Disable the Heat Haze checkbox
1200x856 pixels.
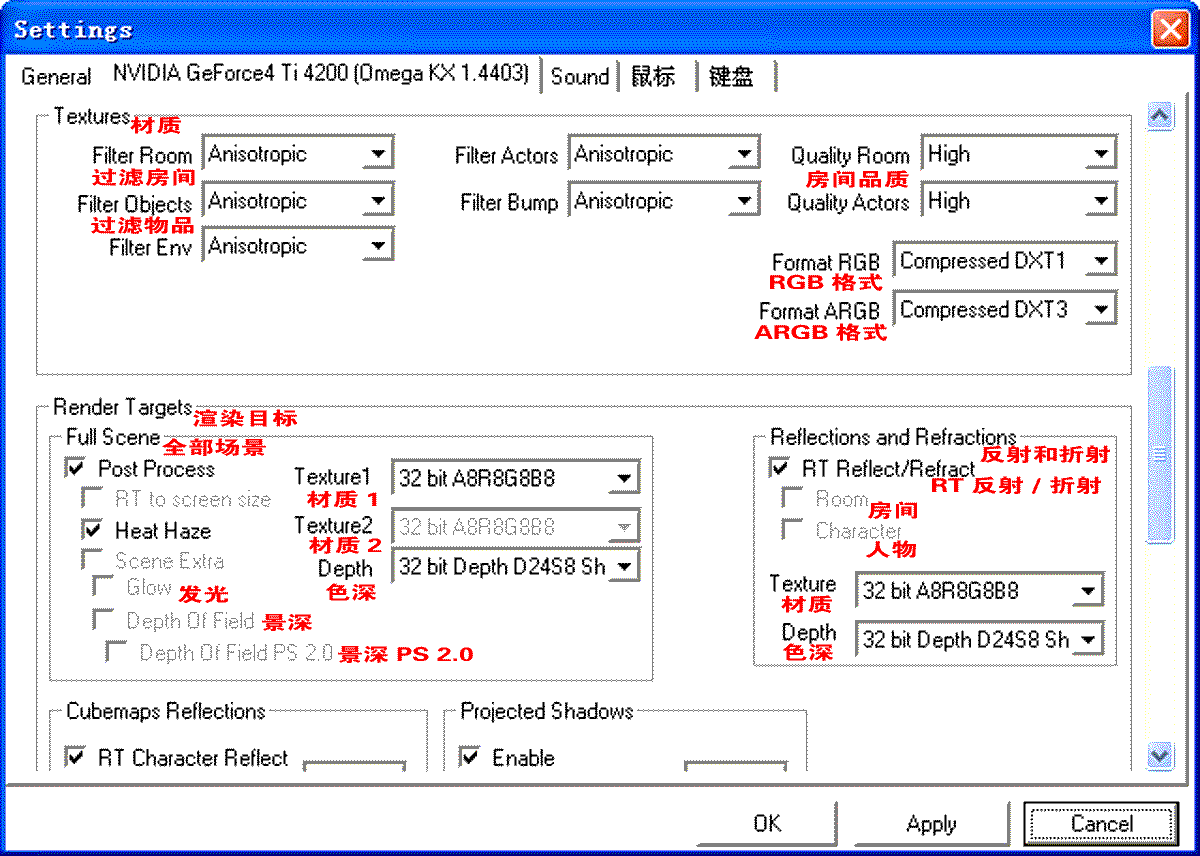click(x=93, y=530)
